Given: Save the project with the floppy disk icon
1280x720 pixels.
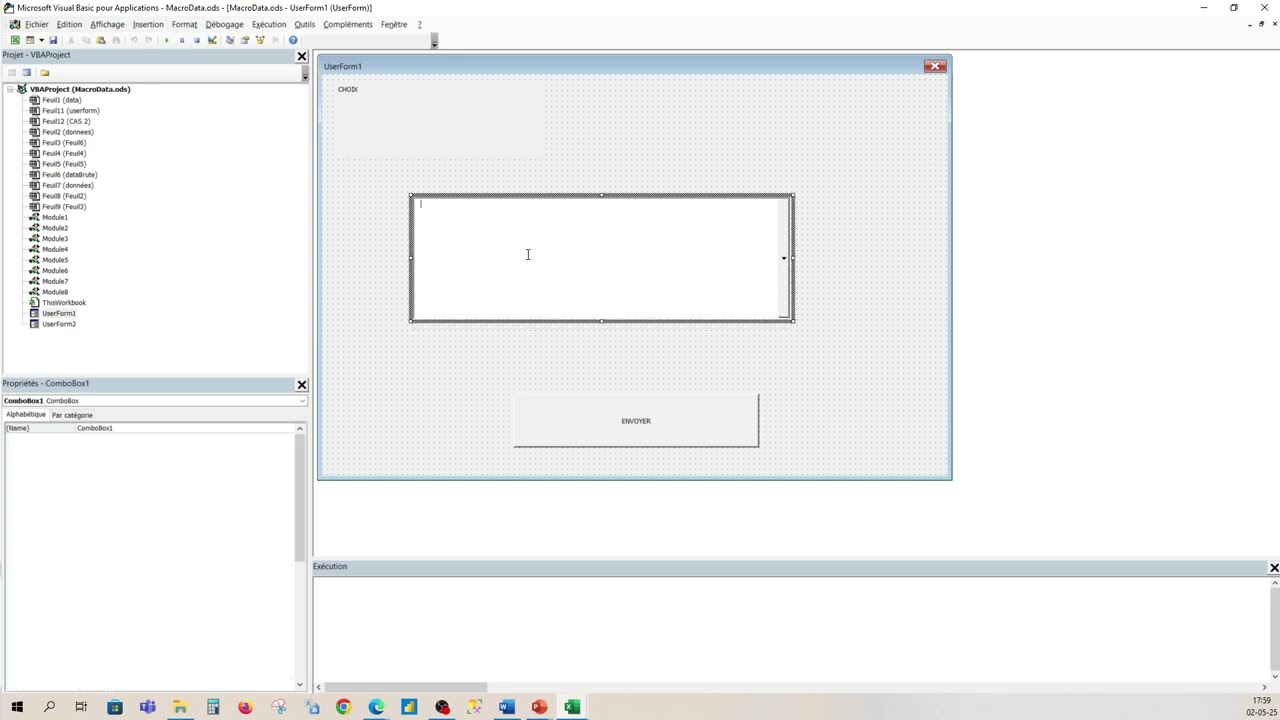Looking at the screenshot, I should pos(53,40).
